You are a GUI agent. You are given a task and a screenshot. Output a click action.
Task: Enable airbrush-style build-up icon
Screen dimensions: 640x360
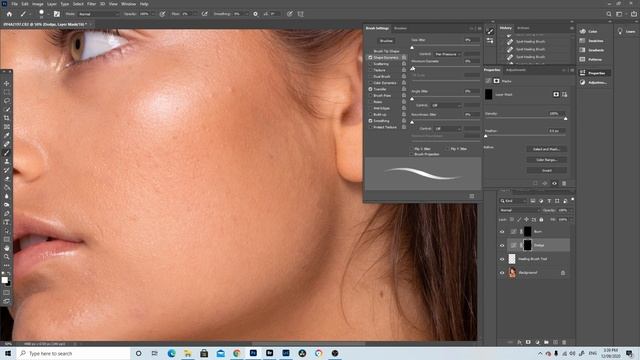pyautogui.click(x=204, y=14)
